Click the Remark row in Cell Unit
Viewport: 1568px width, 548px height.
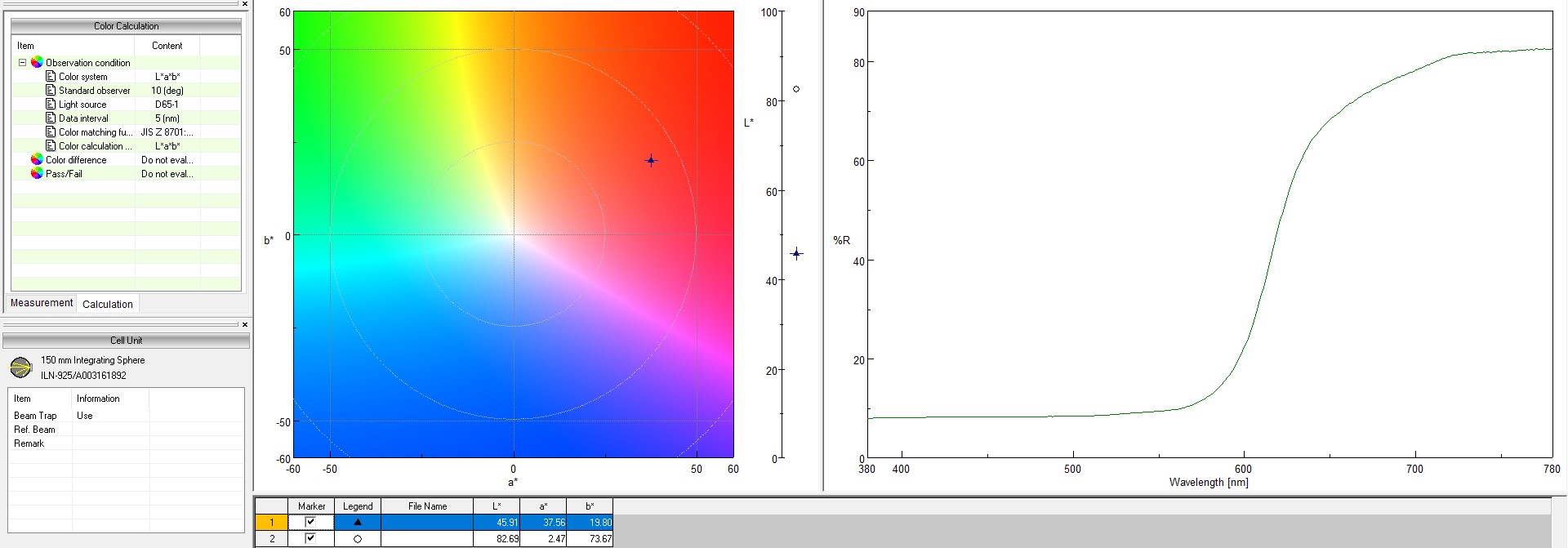[x=127, y=443]
